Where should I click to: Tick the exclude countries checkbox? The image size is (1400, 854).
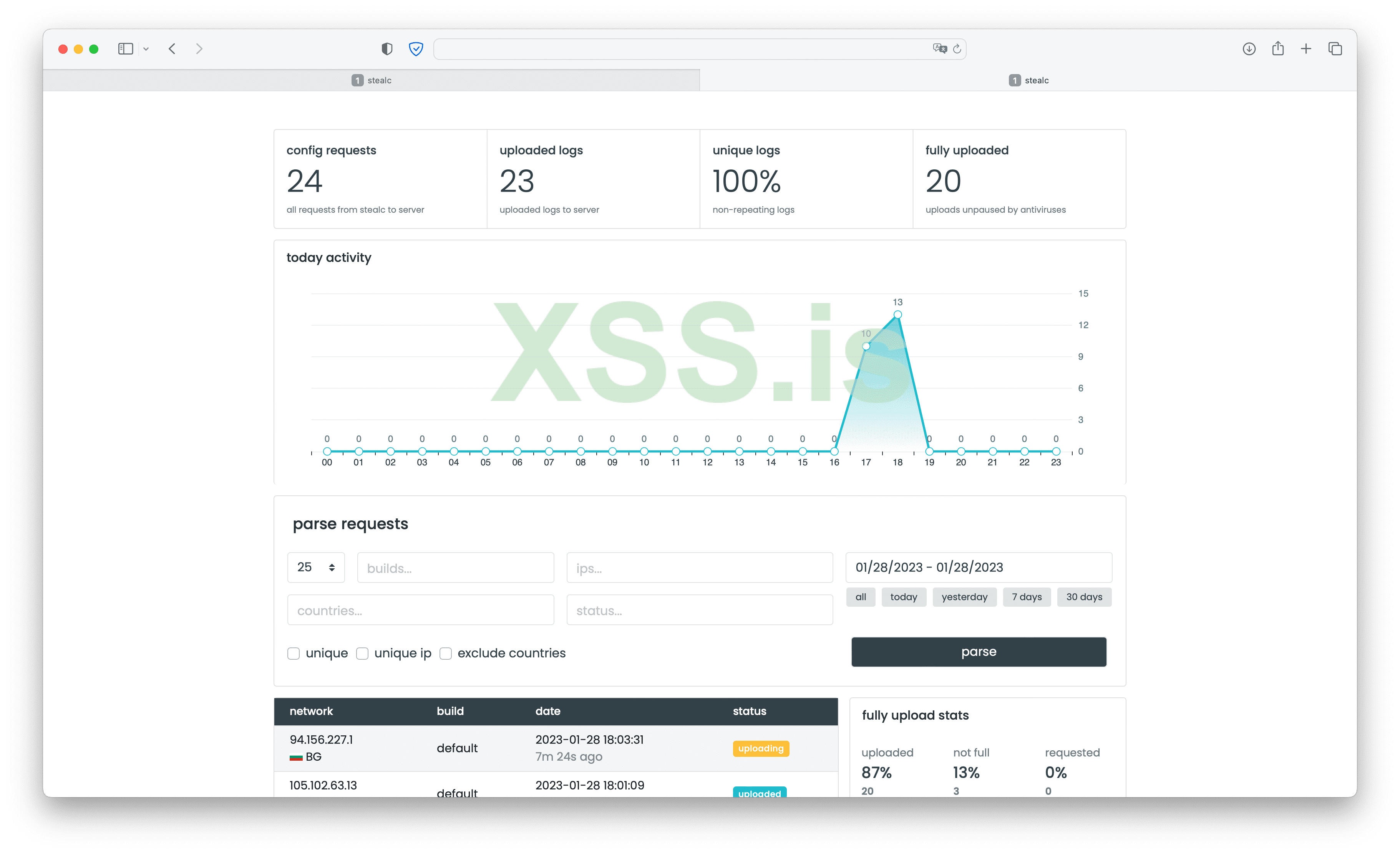[446, 654]
